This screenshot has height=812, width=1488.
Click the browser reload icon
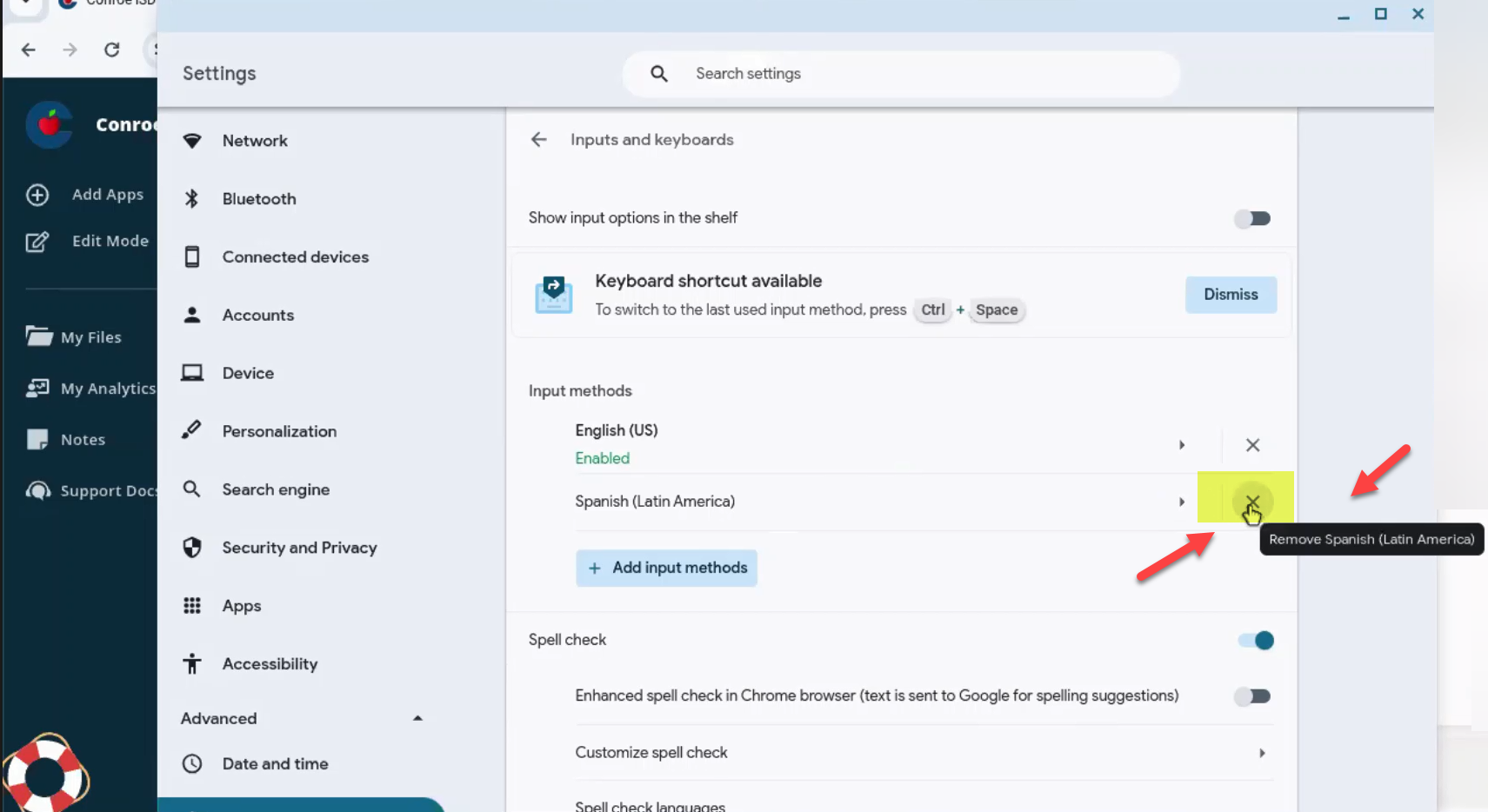click(x=112, y=50)
